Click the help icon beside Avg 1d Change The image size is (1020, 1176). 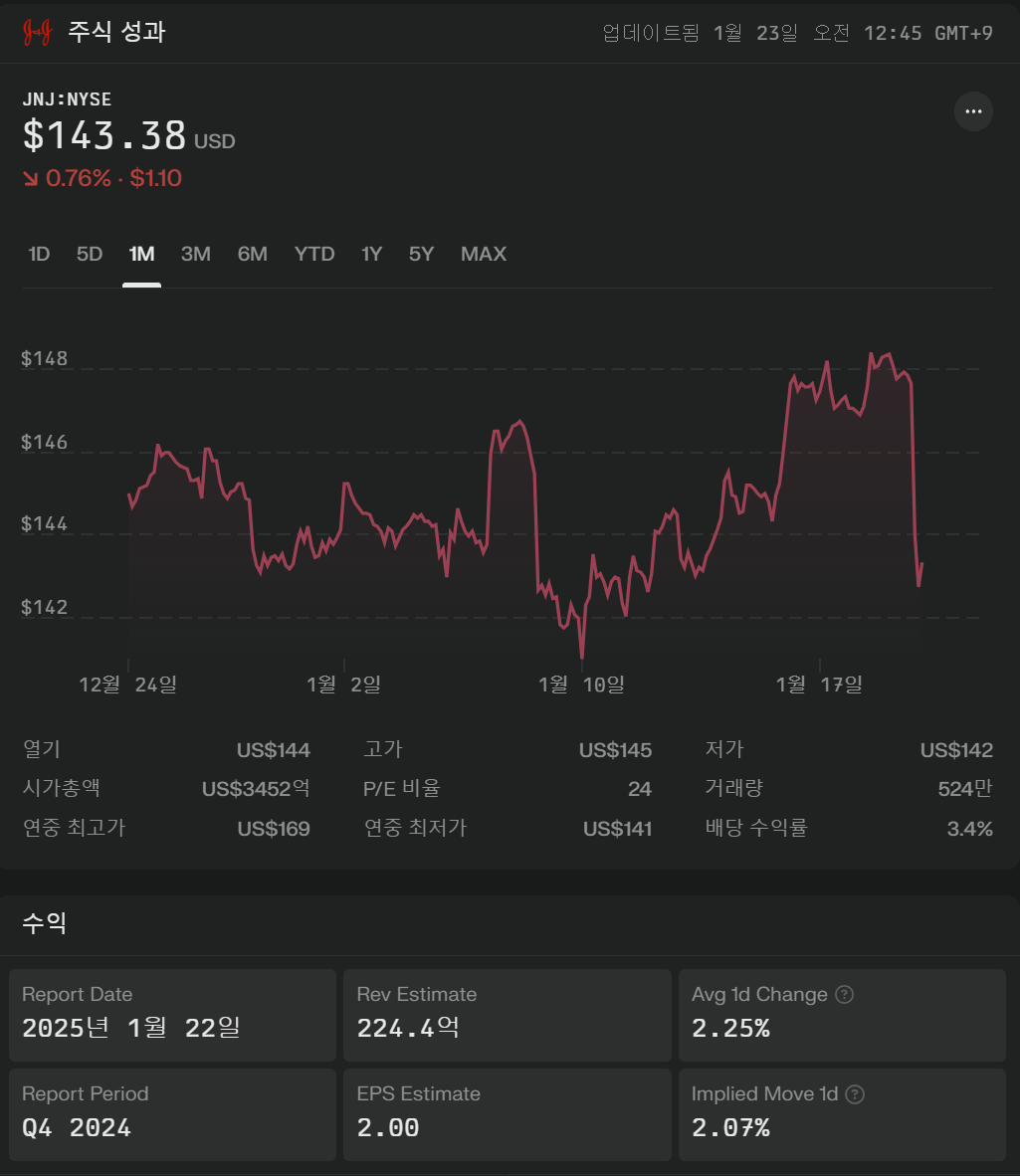(845, 995)
